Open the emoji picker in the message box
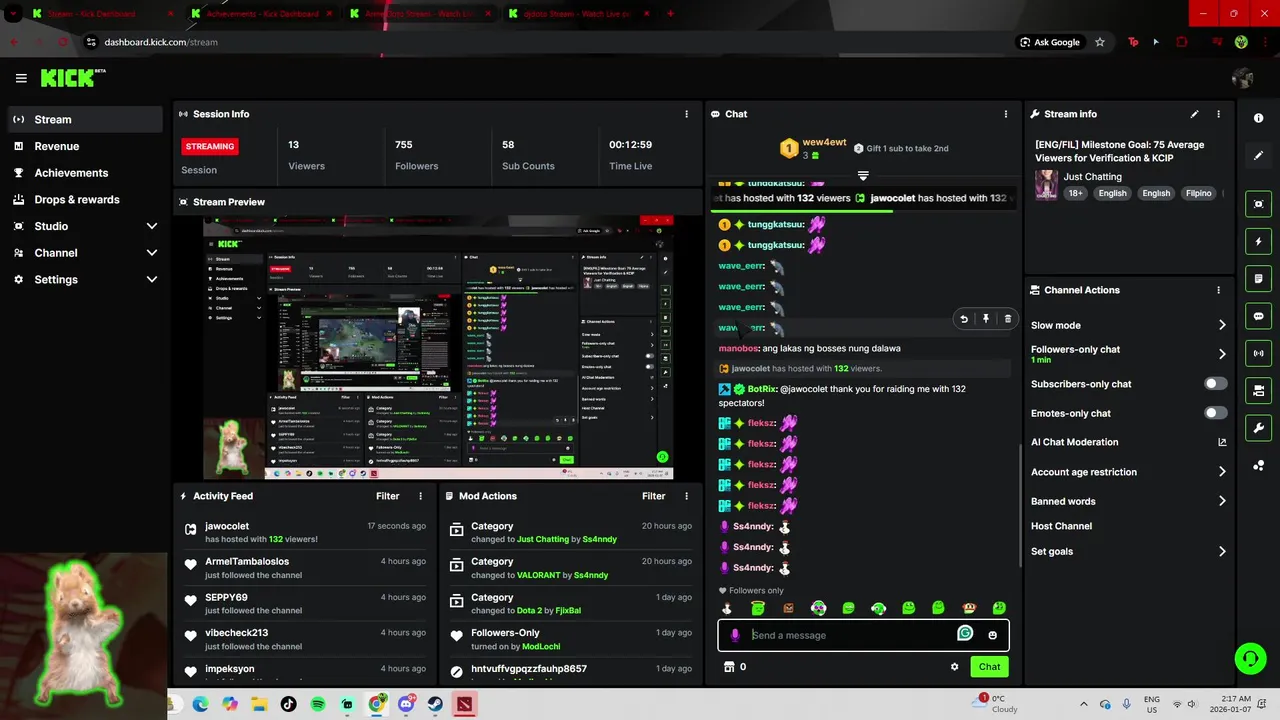Viewport: 1280px width, 720px height. [x=992, y=635]
